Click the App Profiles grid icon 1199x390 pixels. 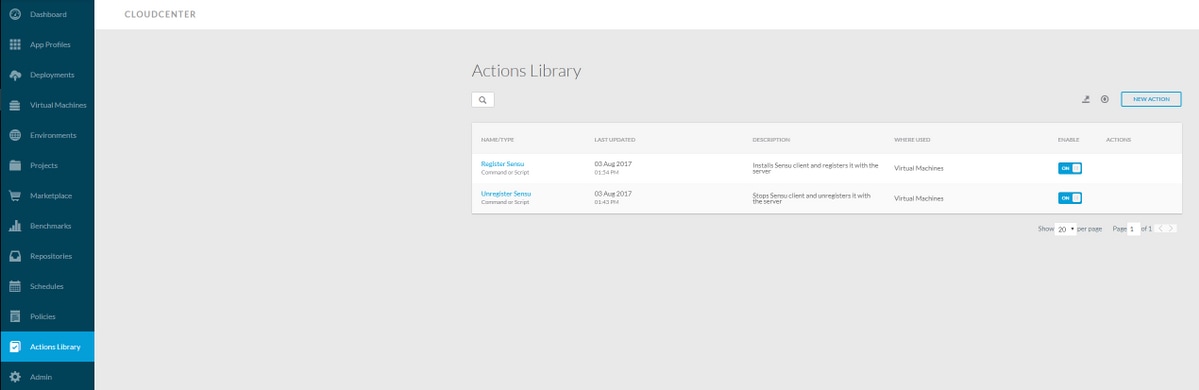[x=15, y=44]
